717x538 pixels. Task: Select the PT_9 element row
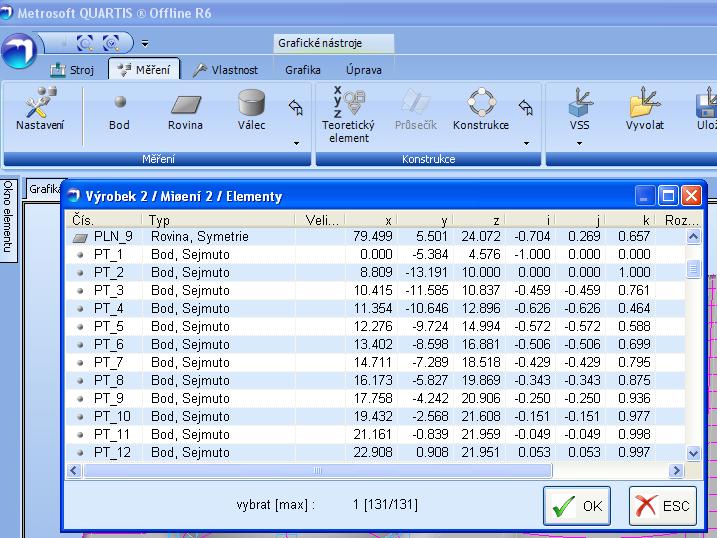(x=375, y=398)
